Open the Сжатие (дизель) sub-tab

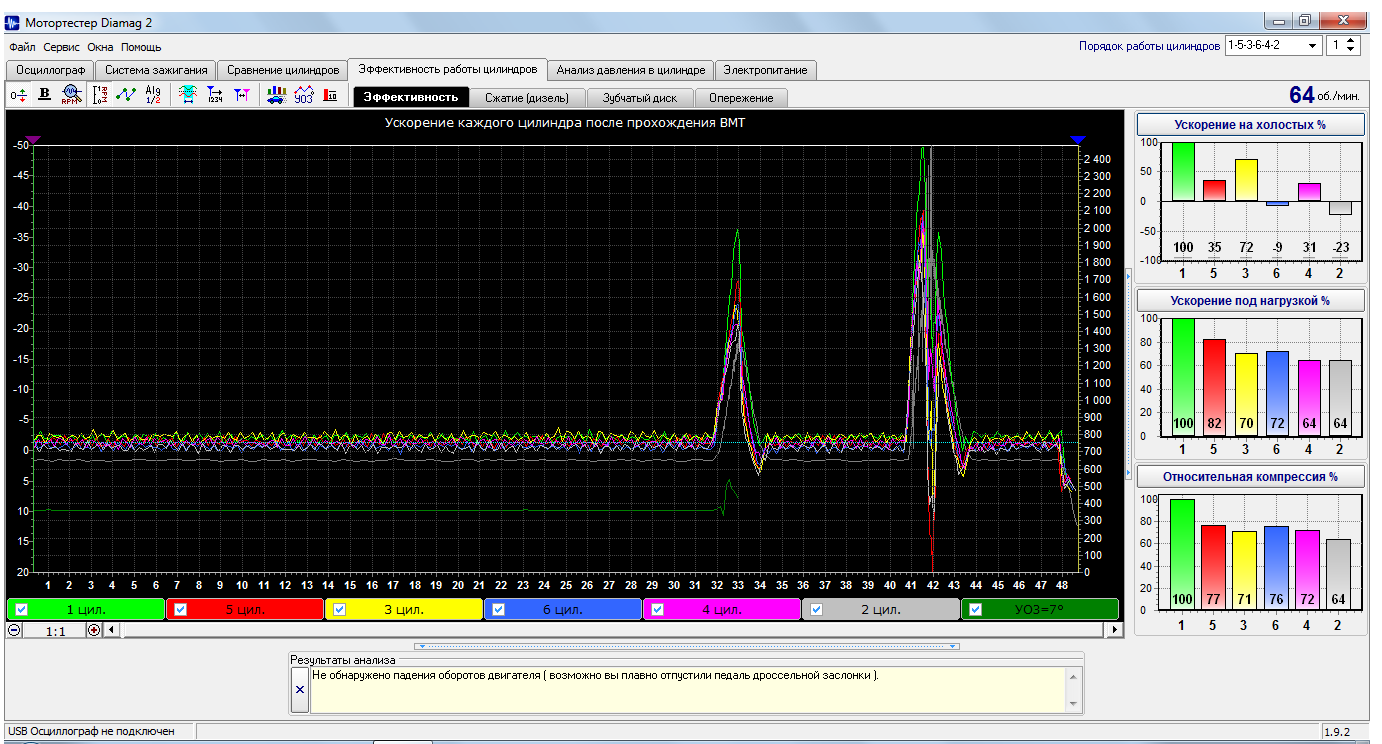(527, 97)
